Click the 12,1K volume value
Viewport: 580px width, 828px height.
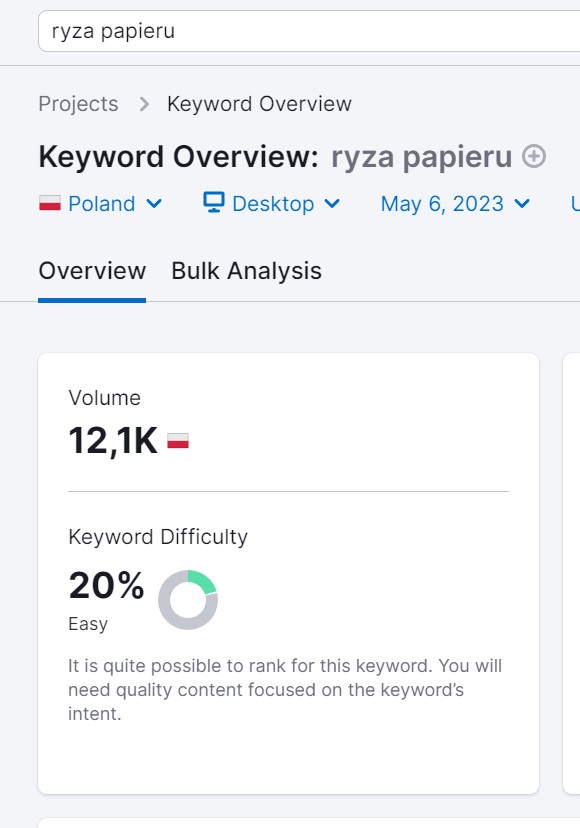113,441
